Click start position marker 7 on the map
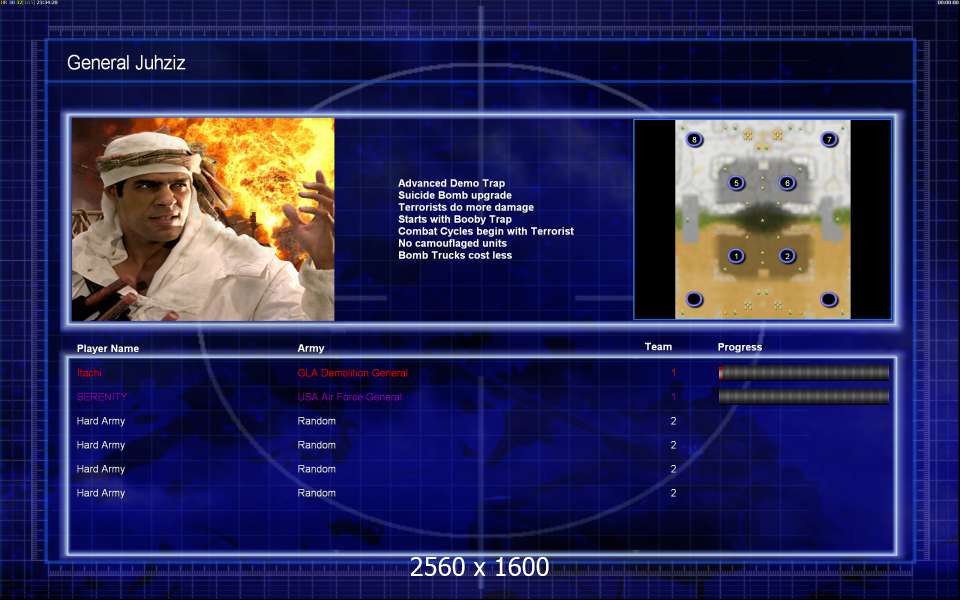This screenshot has height=600, width=960. [829, 140]
